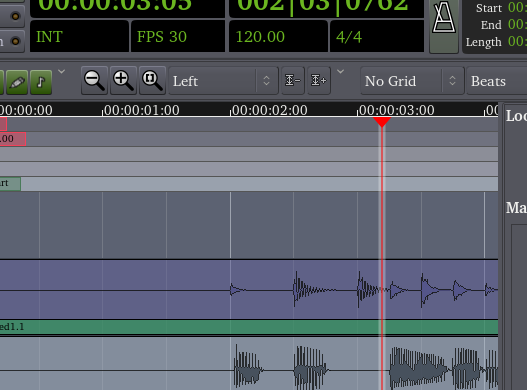Screen dimensions: 527x390
Task: Open the Left zoom focus dropdown
Action: coord(223,81)
